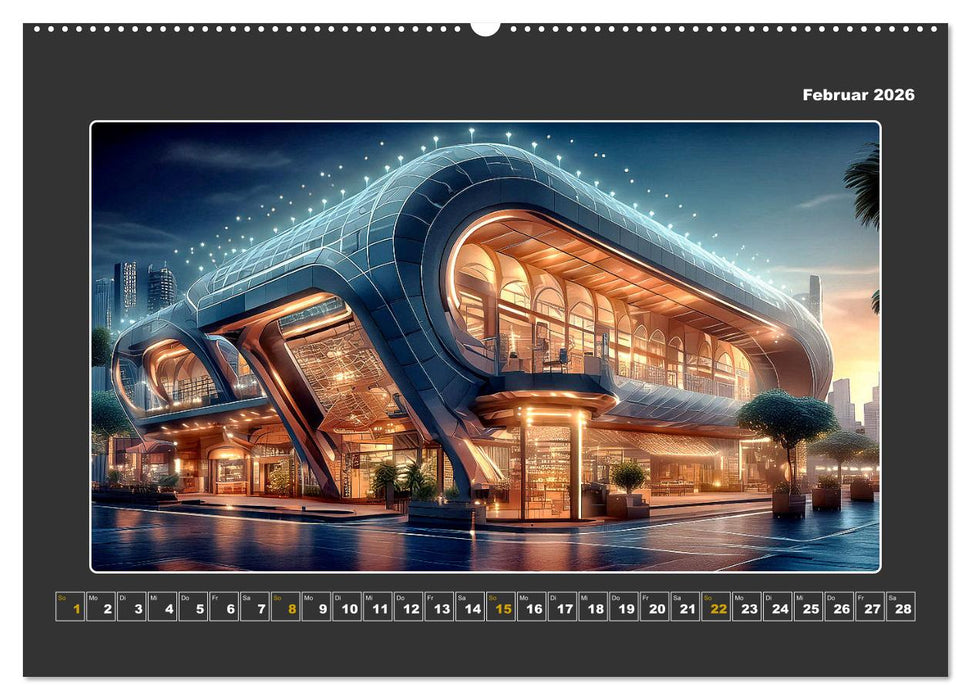This screenshot has height=700, width=971.
Task: Select the Do label above date 5
Action: [183, 596]
